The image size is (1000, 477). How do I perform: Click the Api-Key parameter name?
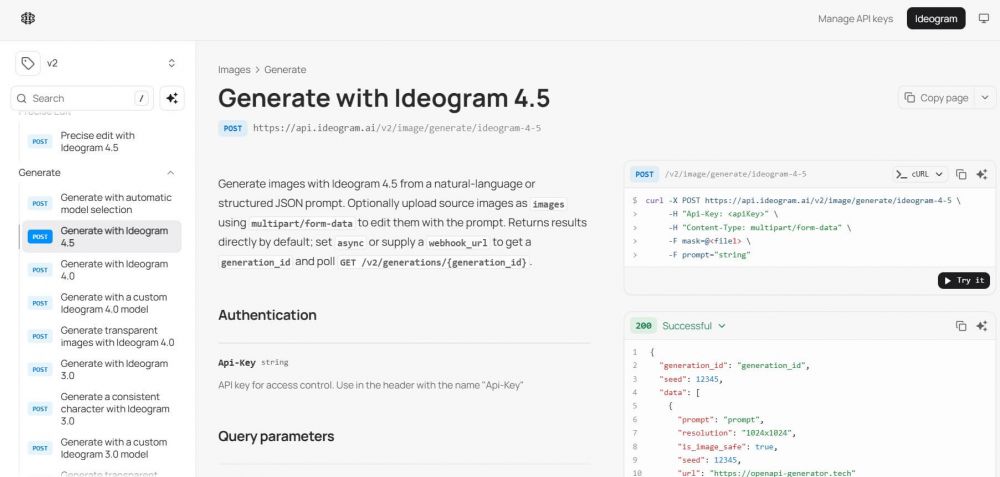tap(237, 362)
